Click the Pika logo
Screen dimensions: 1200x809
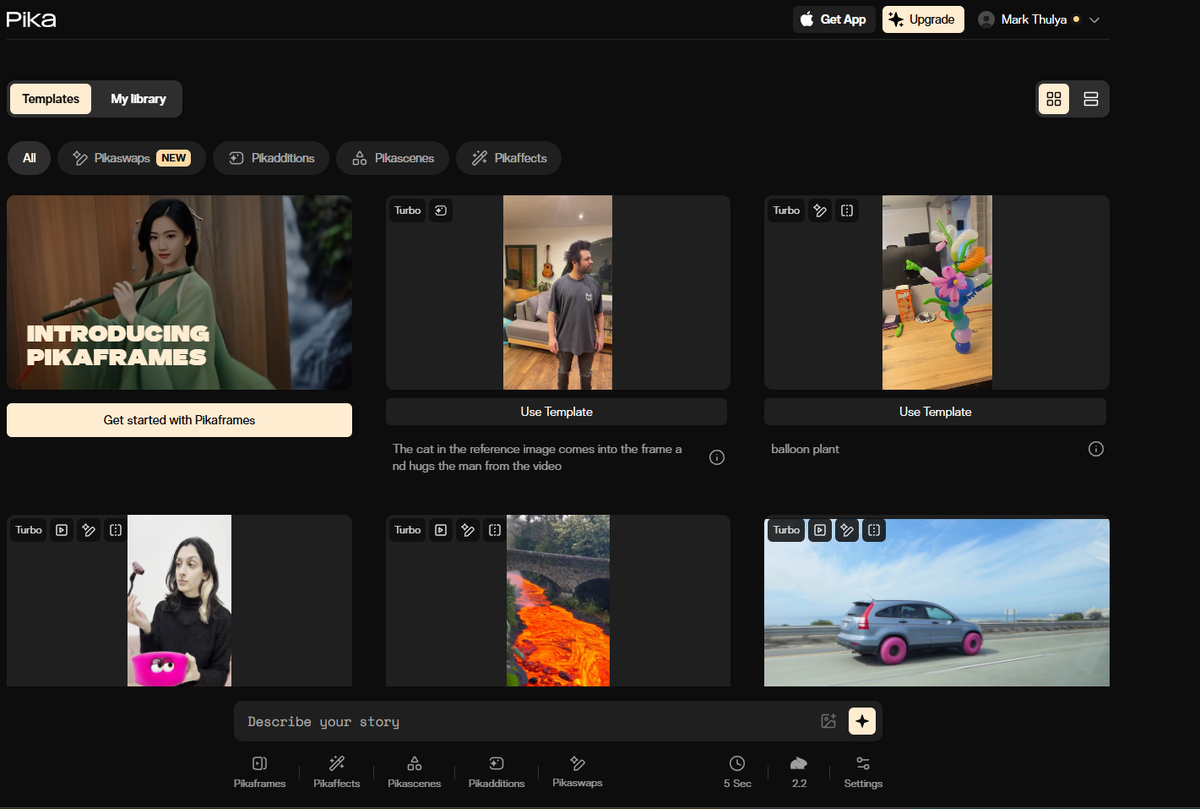coord(33,19)
